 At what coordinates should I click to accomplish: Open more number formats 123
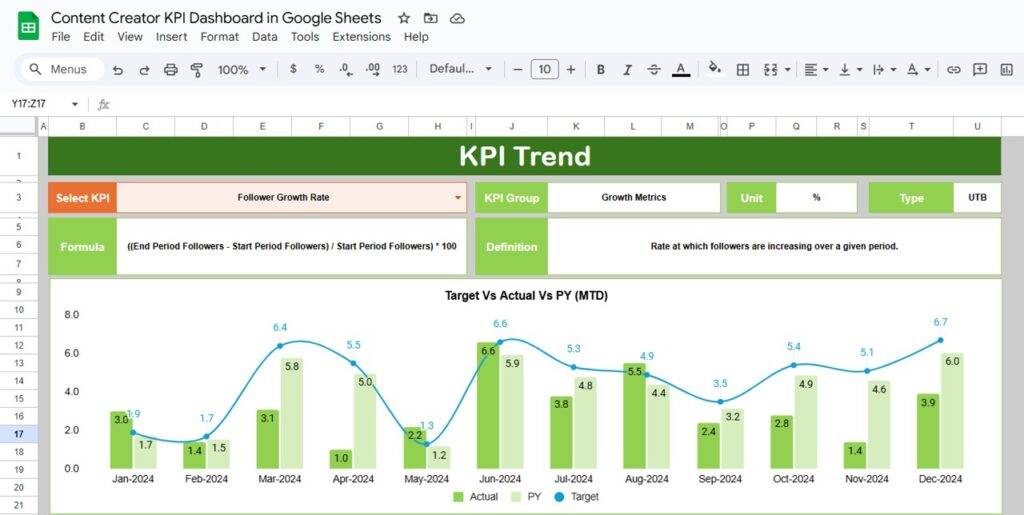click(x=400, y=69)
